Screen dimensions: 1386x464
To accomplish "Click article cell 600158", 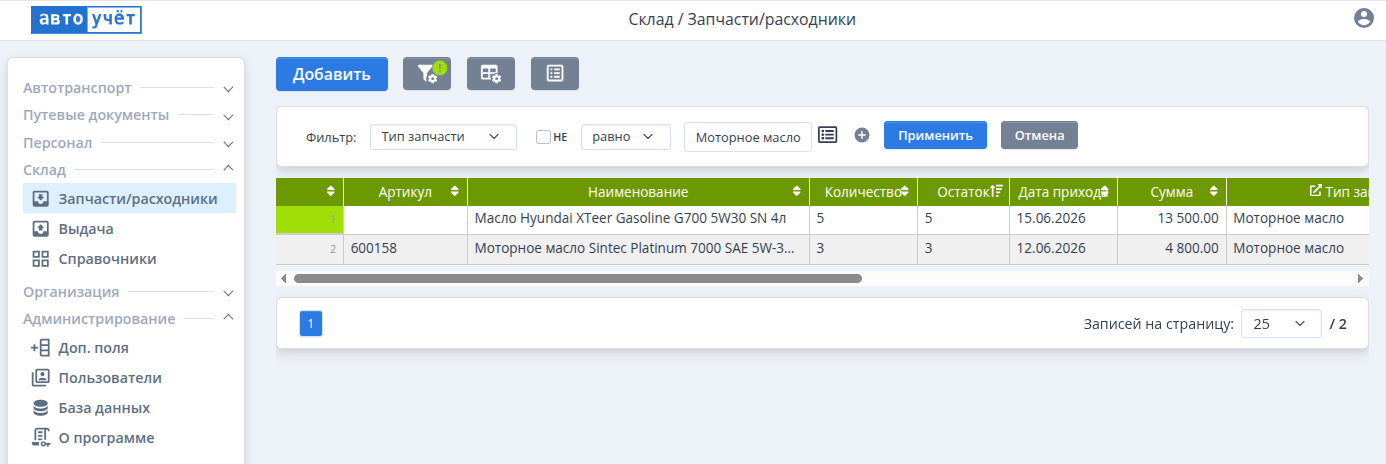I will (x=405, y=249).
